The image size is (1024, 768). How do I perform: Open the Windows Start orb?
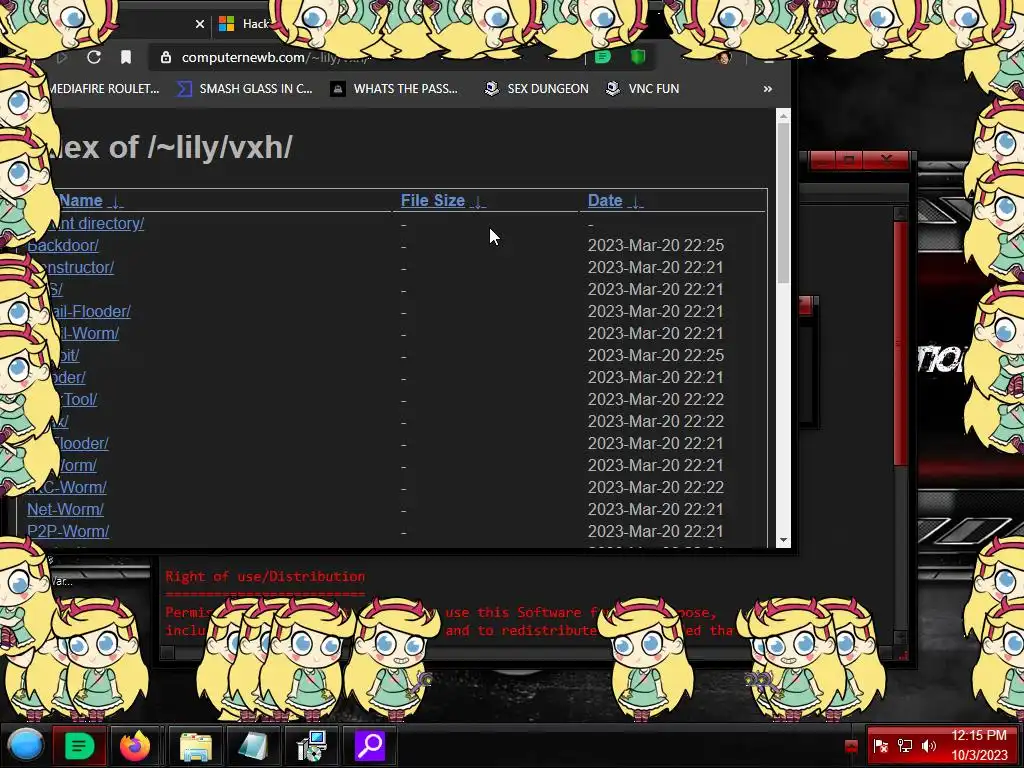pyautogui.click(x=25, y=745)
